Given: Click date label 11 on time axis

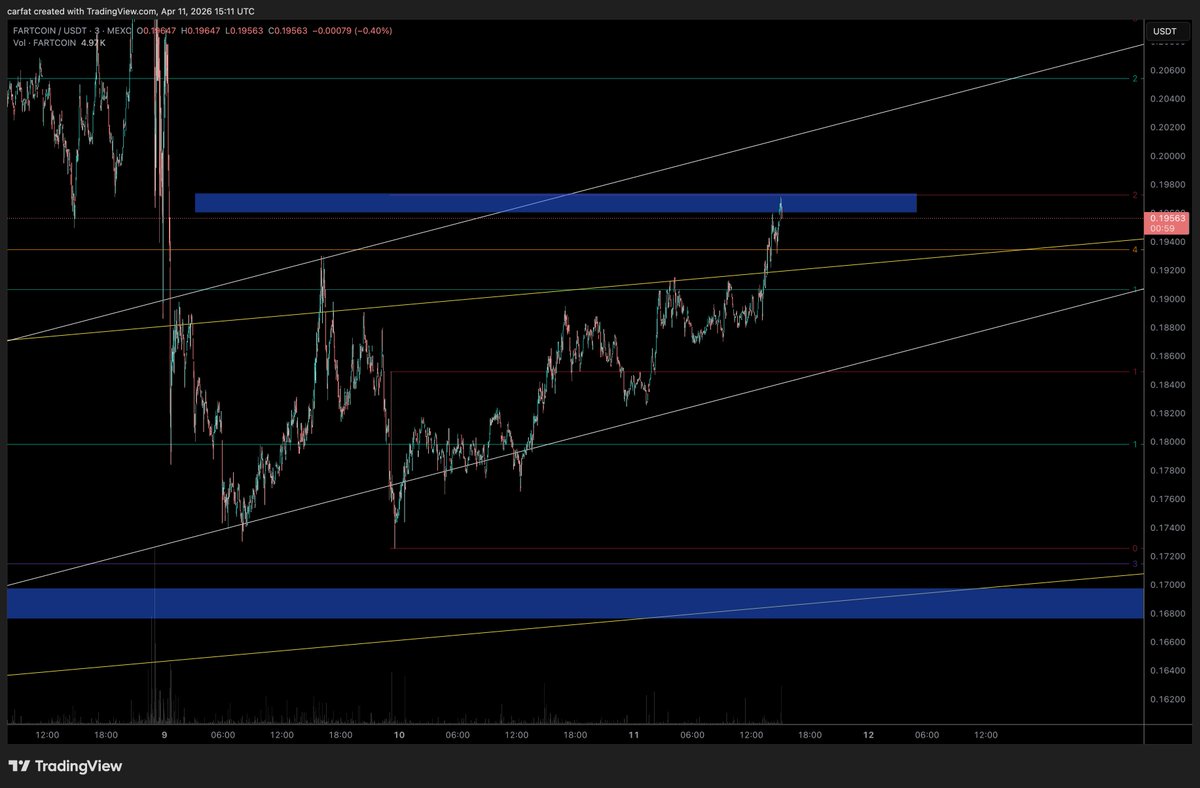Looking at the screenshot, I should (x=634, y=734).
